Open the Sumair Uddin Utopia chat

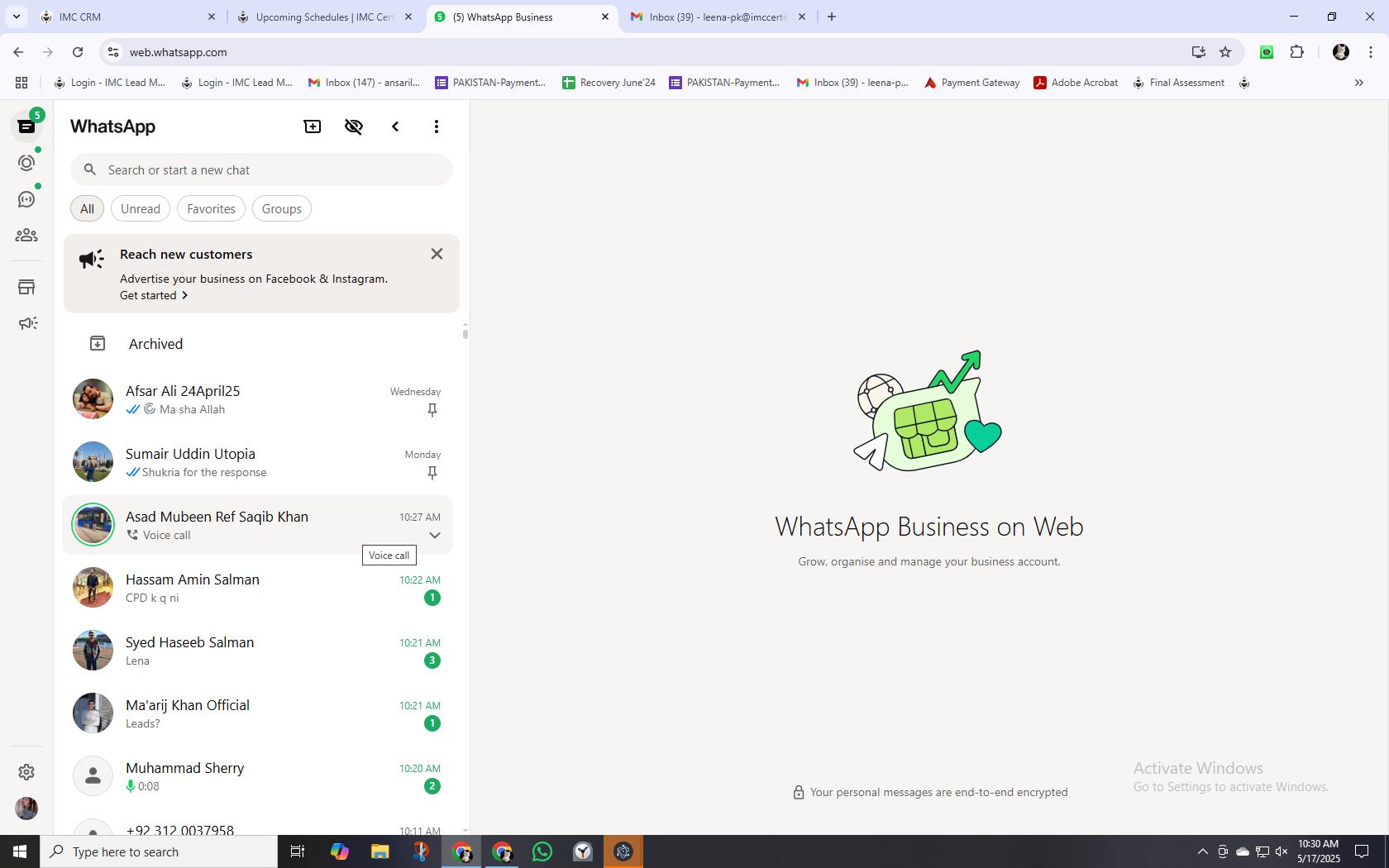258,463
